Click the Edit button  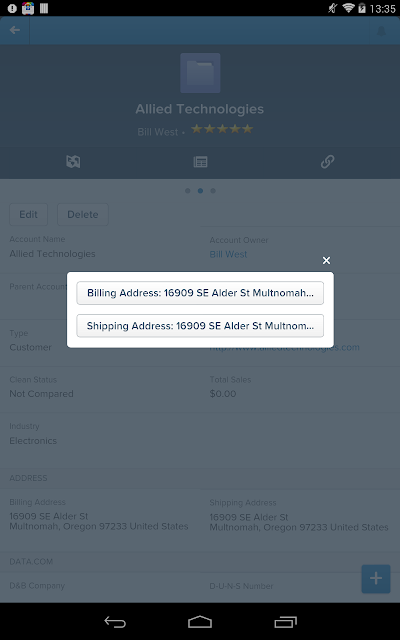(29, 215)
